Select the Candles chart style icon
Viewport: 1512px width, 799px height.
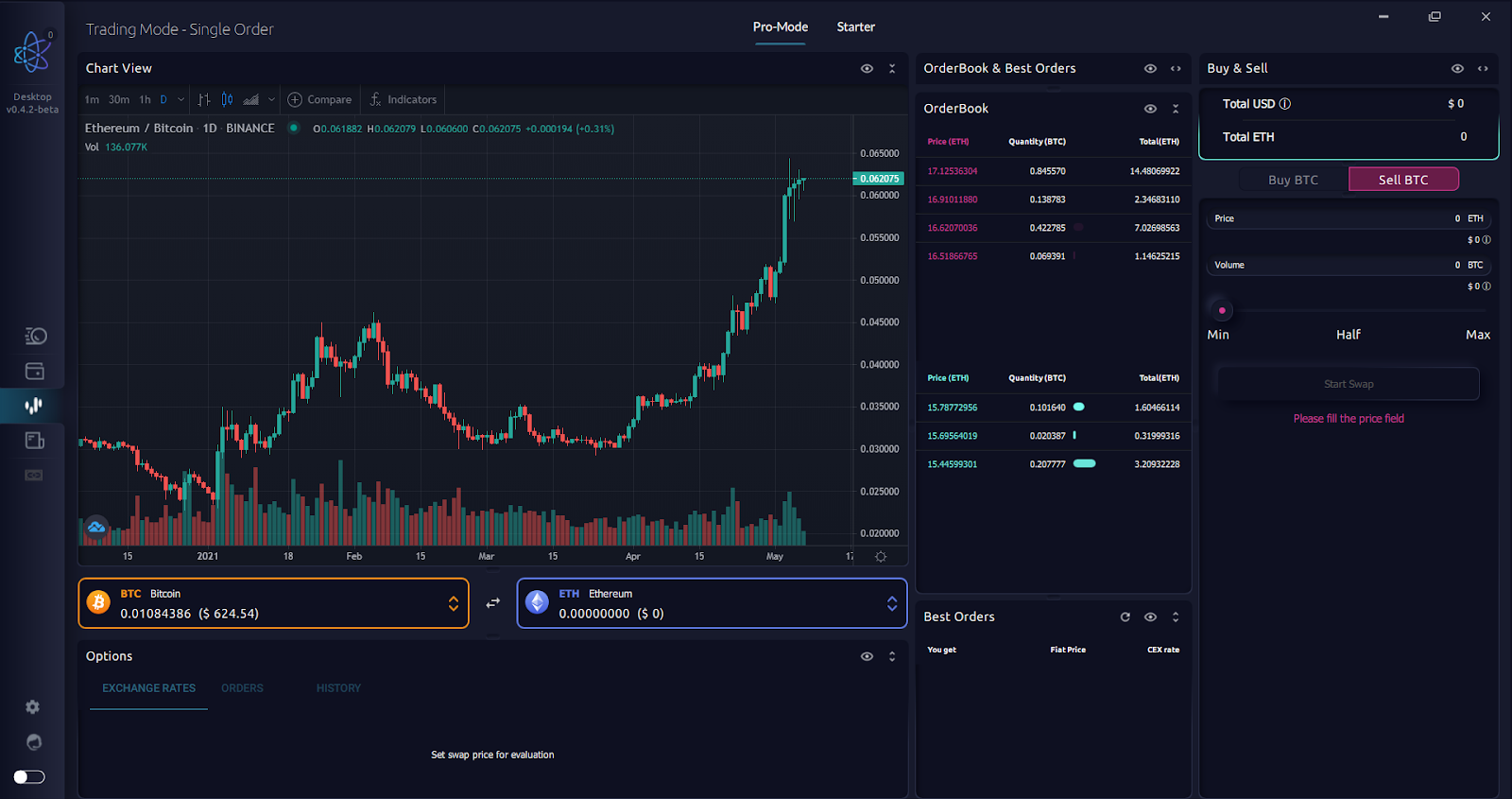click(x=227, y=99)
